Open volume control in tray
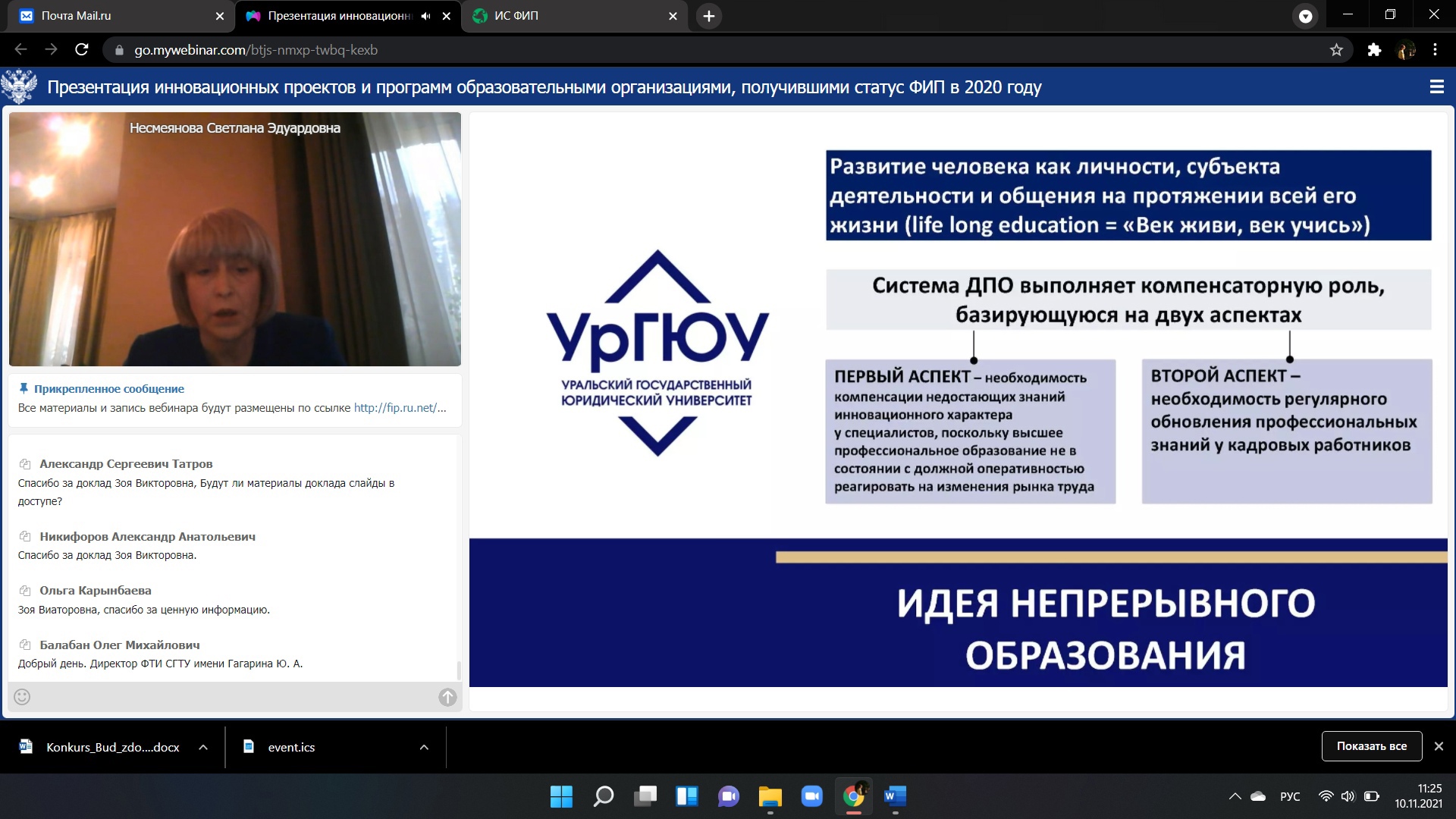1456x819 pixels. (x=1348, y=796)
